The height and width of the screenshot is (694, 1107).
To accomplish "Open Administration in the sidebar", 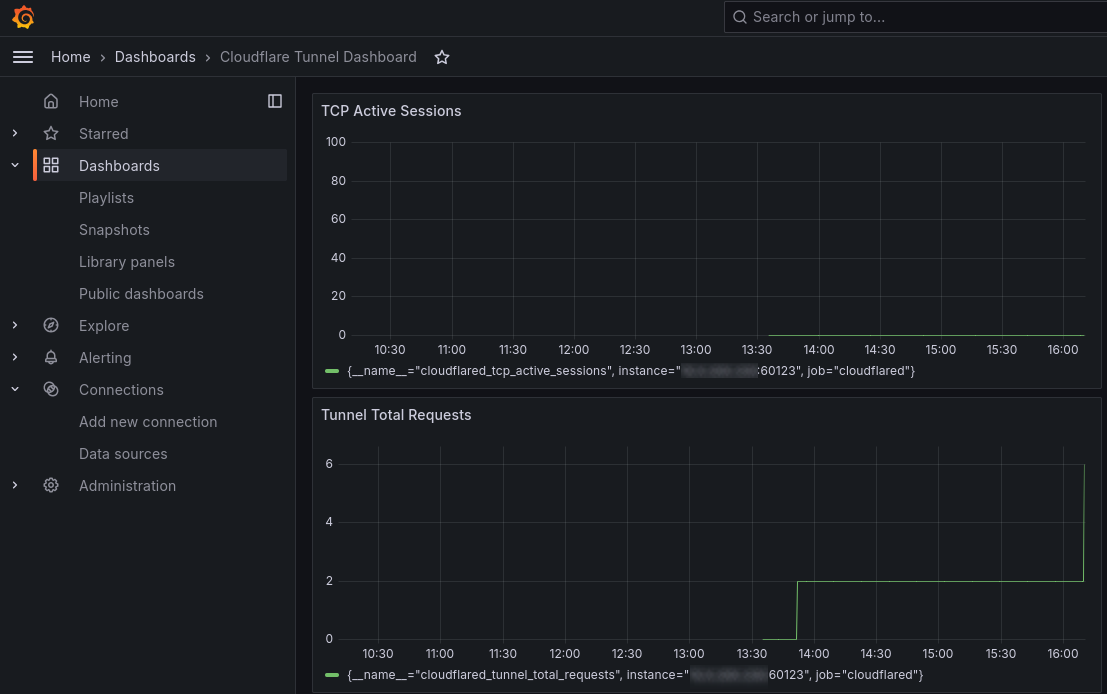I will 128,486.
